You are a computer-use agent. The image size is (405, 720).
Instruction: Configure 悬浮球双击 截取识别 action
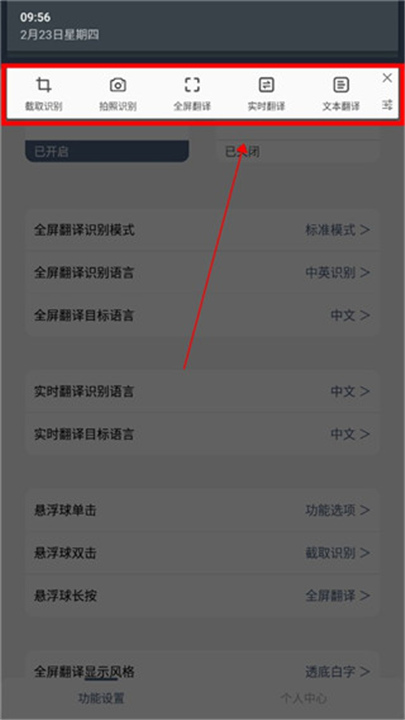coord(202,553)
